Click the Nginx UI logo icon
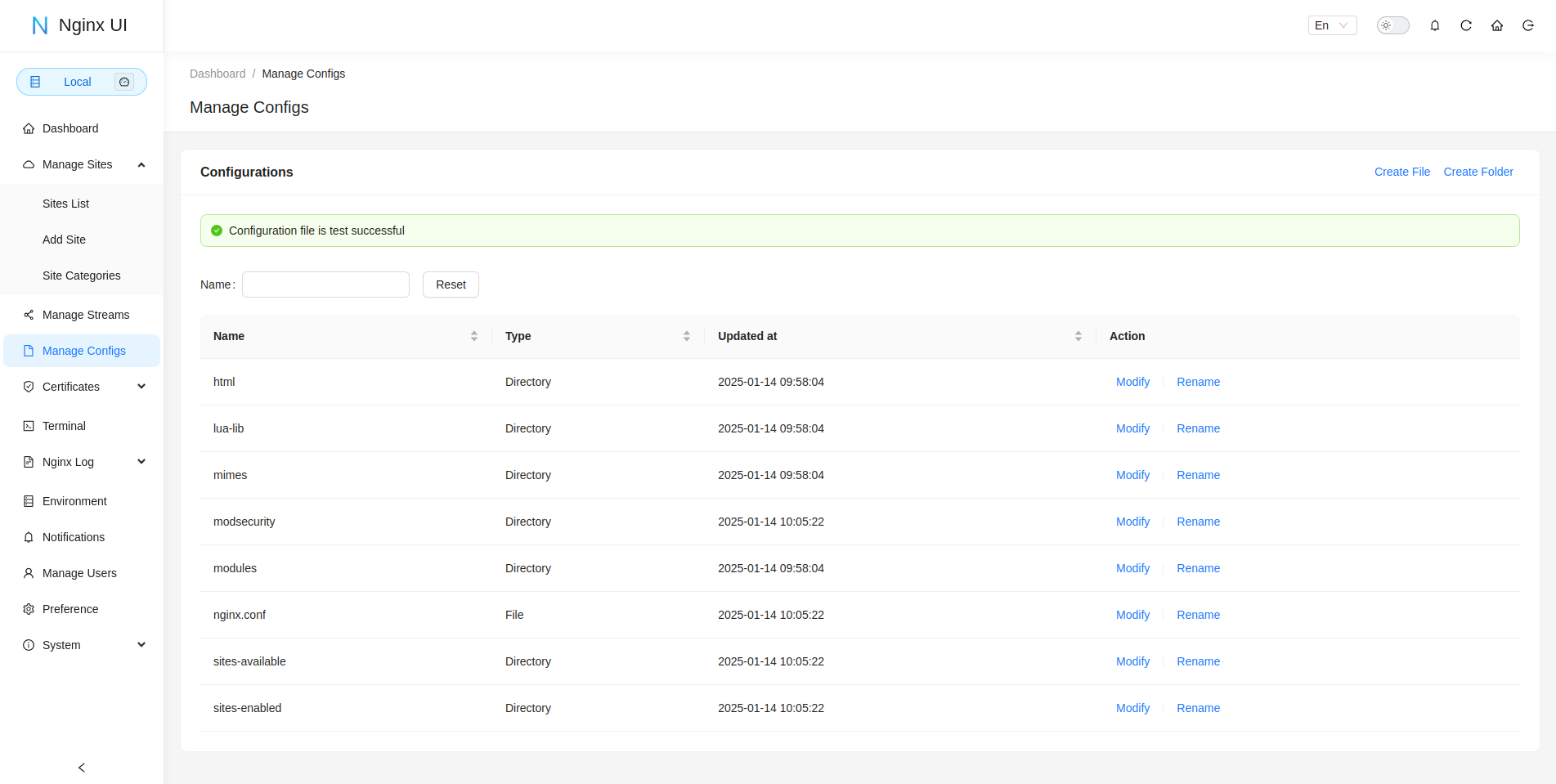 coord(38,25)
